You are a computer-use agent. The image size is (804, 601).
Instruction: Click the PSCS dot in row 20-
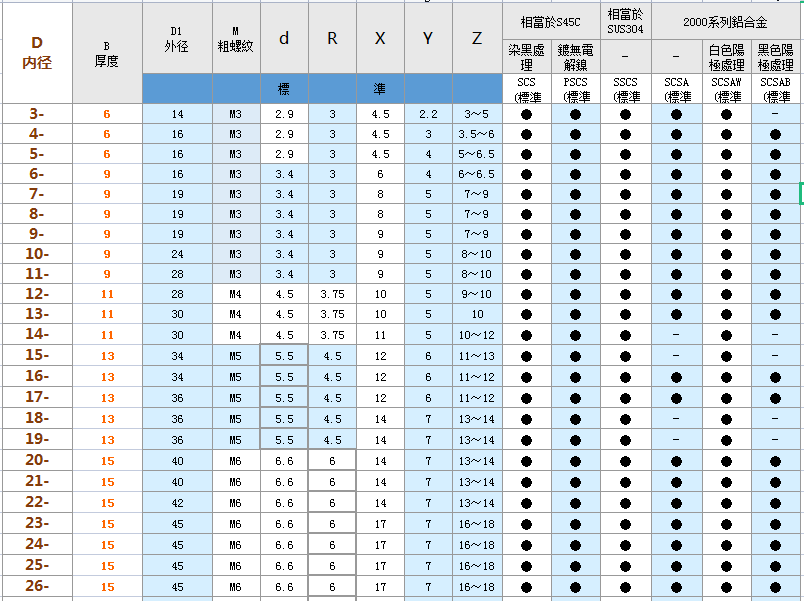(575, 462)
